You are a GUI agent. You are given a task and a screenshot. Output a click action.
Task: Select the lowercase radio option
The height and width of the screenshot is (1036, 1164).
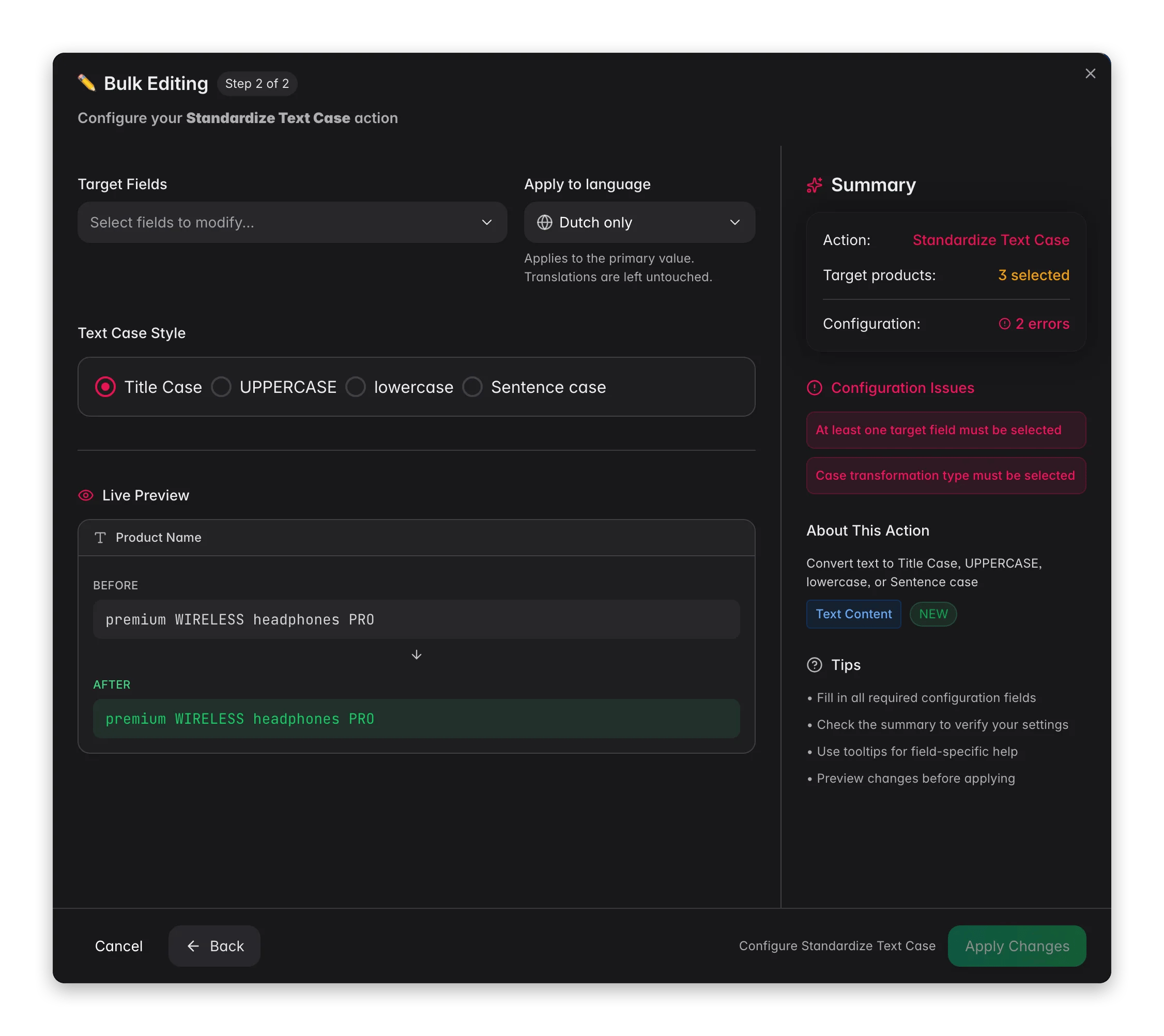click(x=356, y=387)
